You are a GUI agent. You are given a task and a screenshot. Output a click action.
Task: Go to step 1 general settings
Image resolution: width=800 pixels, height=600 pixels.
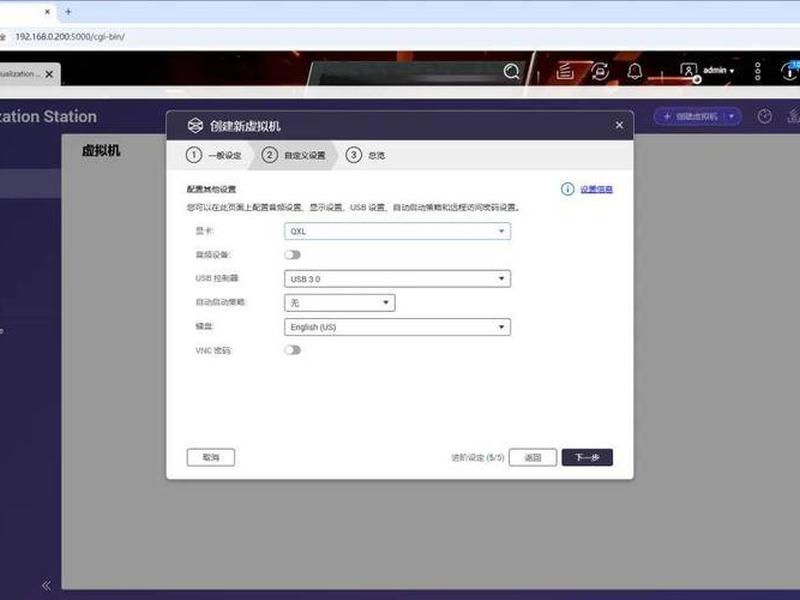coord(214,155)
